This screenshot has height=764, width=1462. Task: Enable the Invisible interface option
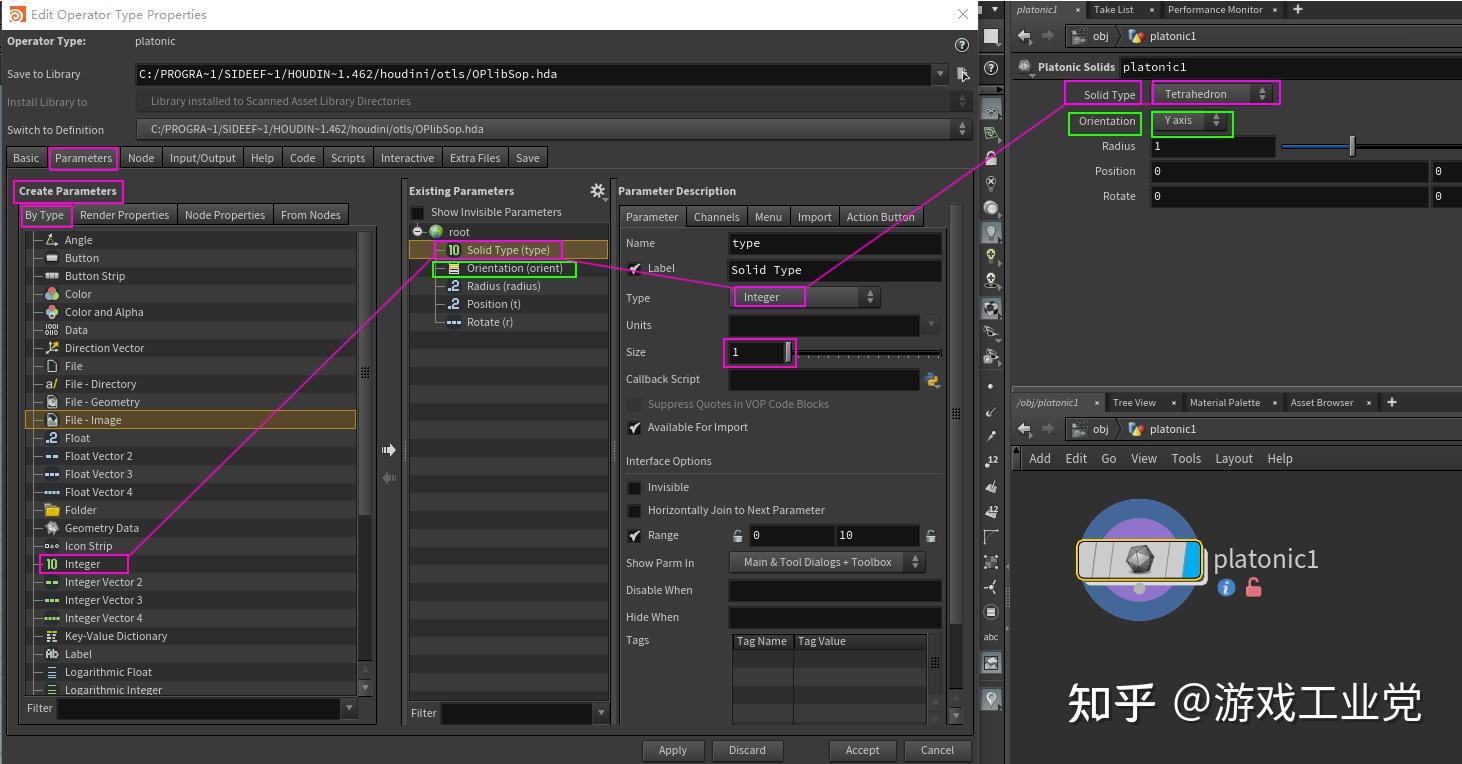(633, 487)
